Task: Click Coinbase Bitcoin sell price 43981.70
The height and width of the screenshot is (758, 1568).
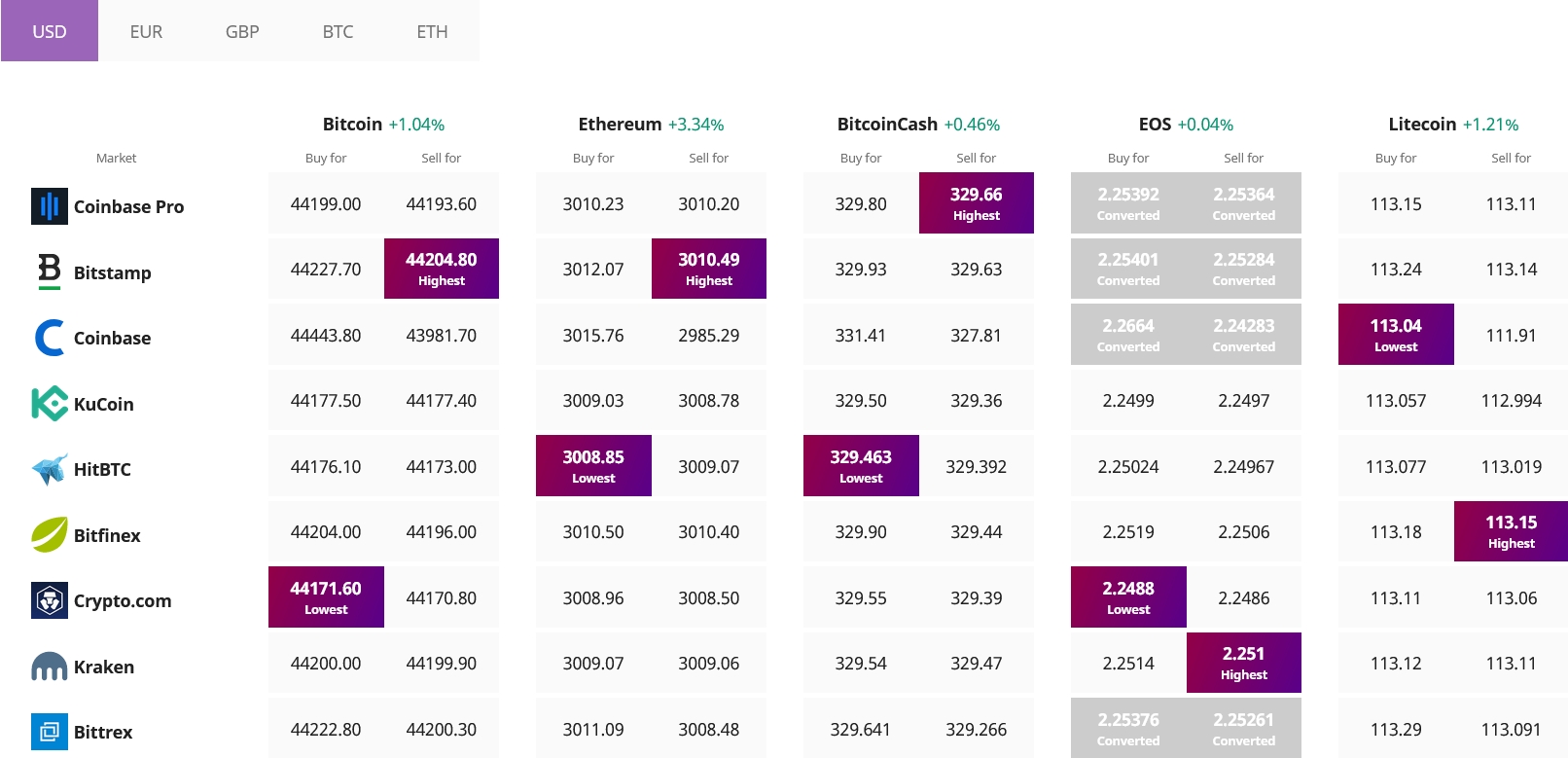Action: click(442, 336)
